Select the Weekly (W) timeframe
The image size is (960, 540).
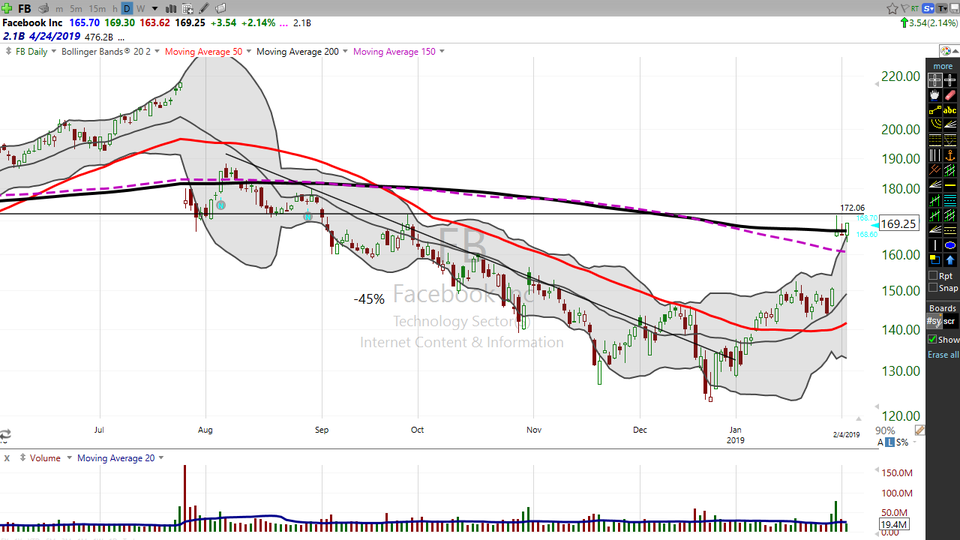coord(141,9)
